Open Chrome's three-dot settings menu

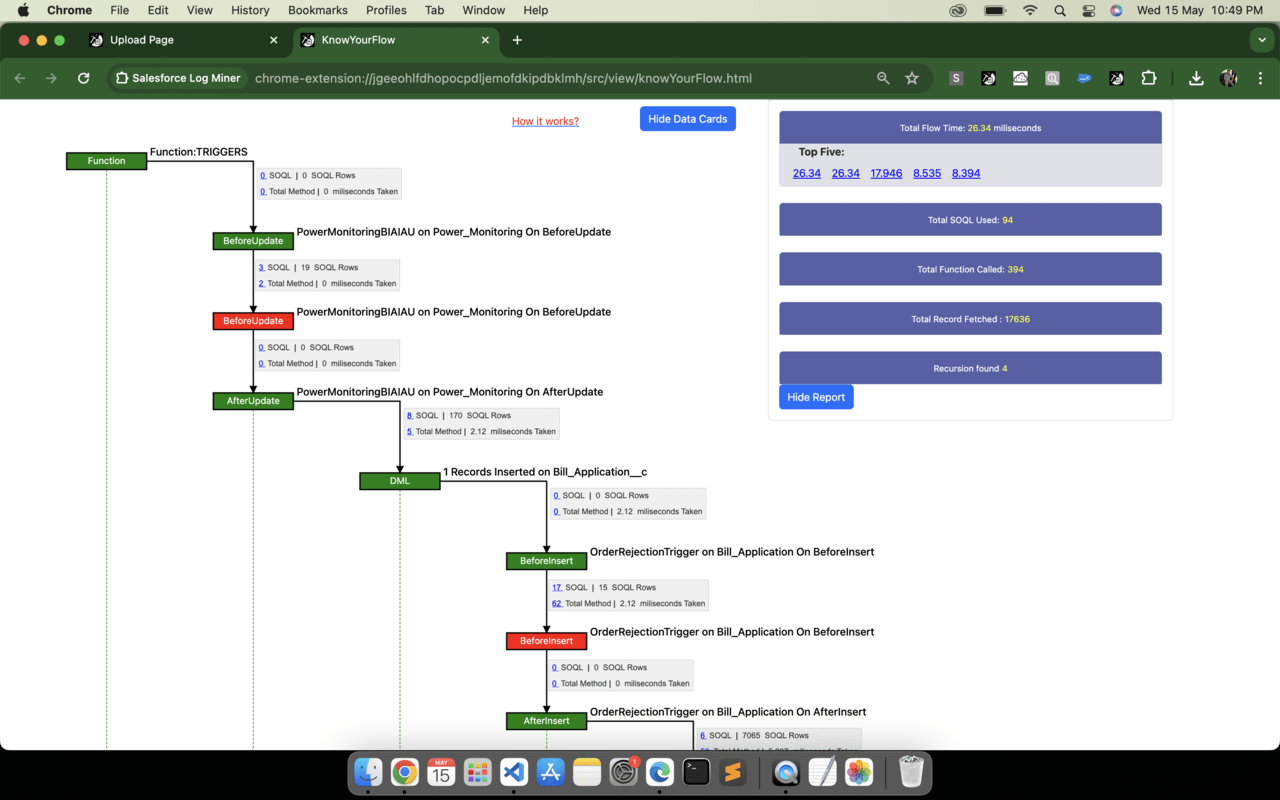[x=1260, y=77]
